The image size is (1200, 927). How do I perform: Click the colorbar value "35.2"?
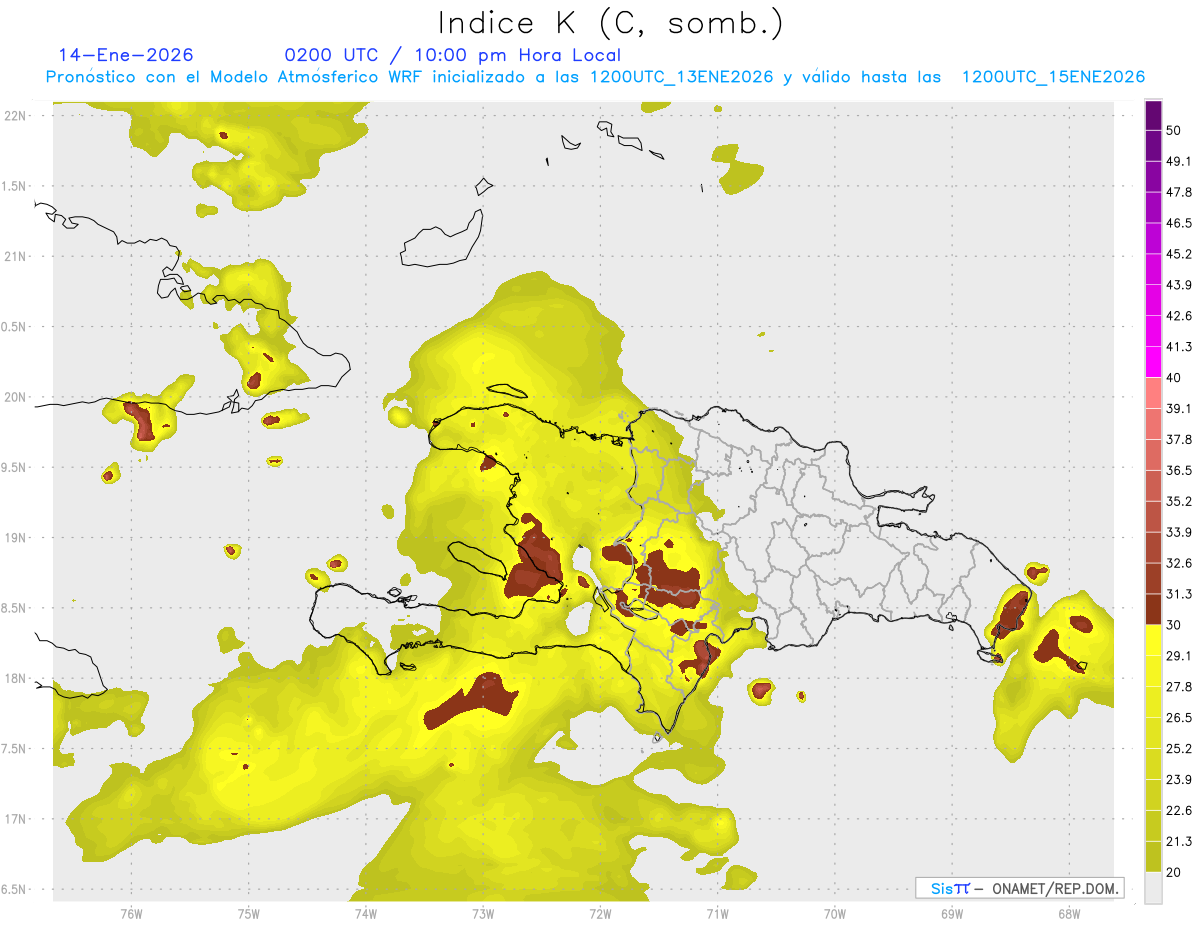click(1179, 501)
